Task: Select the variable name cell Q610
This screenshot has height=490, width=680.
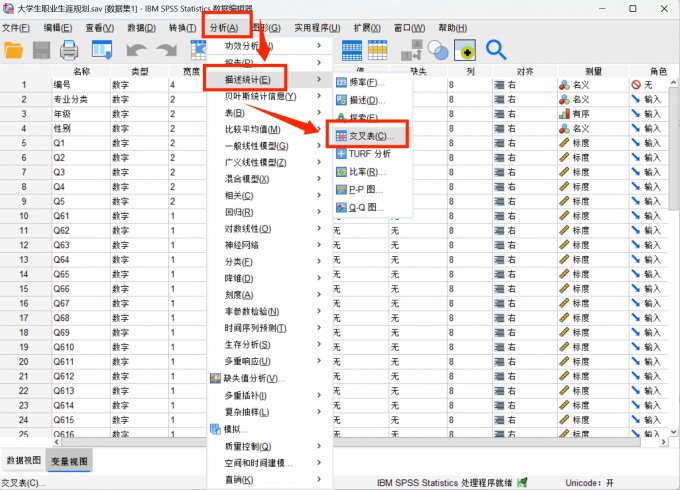Action: (81, 347)
